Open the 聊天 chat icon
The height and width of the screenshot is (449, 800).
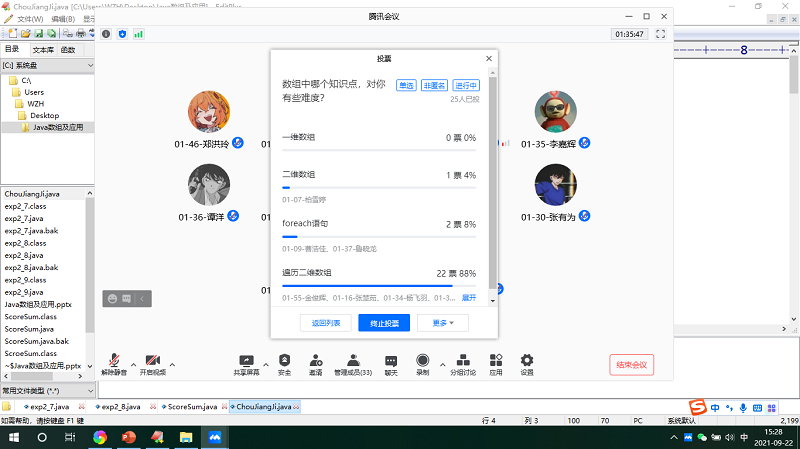tap(391, 360)
